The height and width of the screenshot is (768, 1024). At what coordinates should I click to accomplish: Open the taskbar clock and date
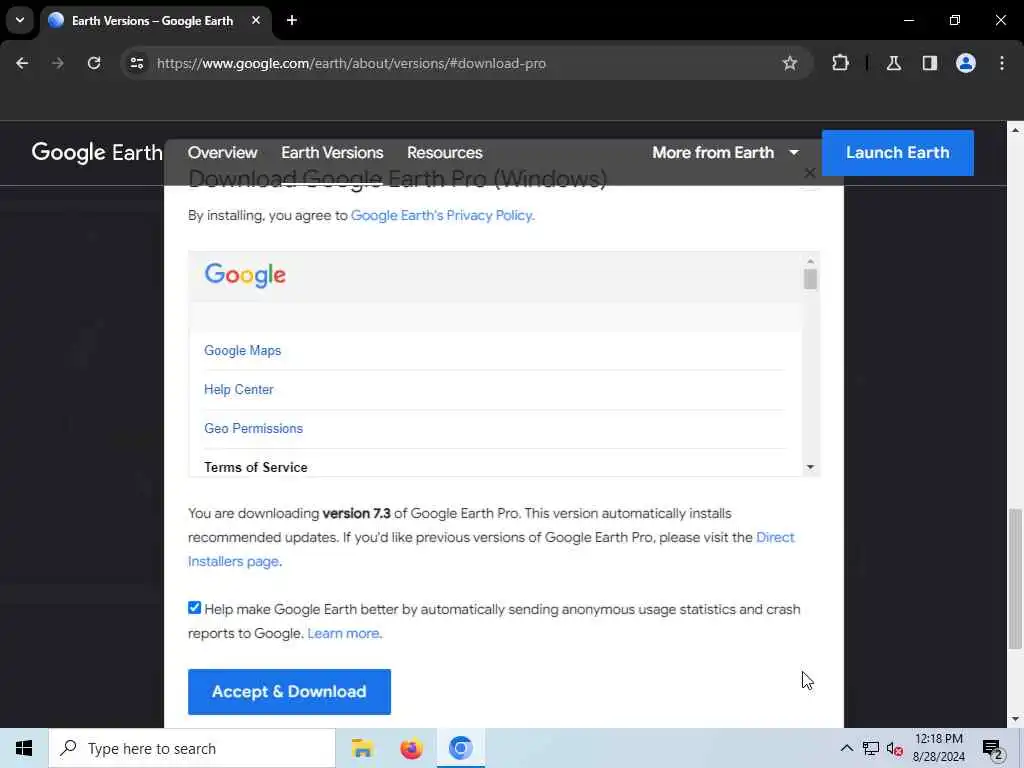938,748
